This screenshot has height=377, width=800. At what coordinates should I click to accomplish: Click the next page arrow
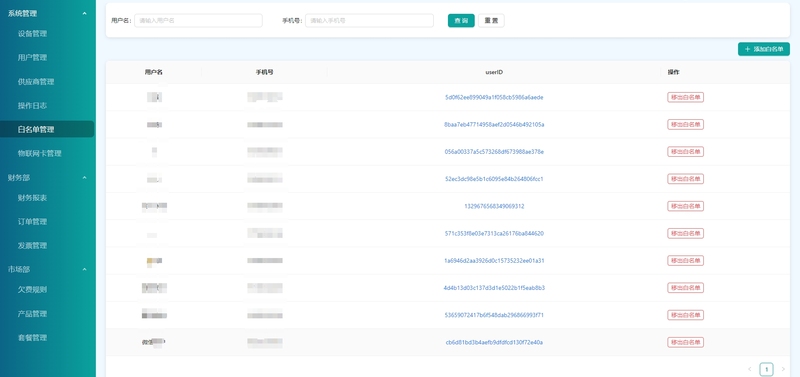pos(783,369)
